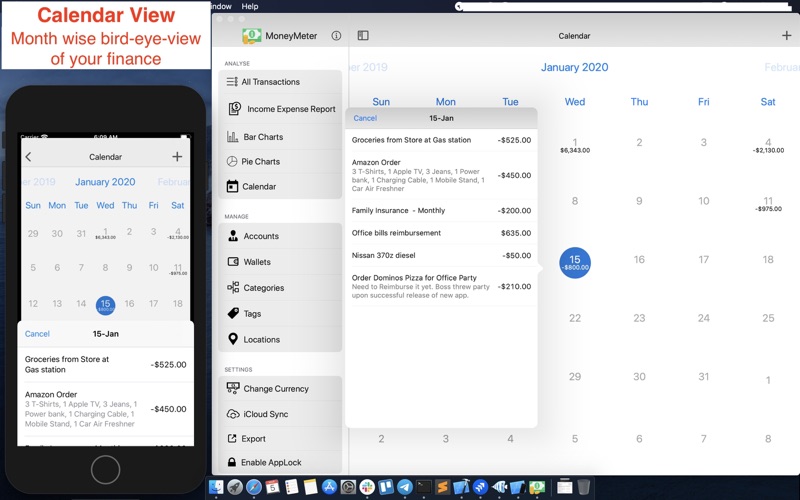This screenshot has width=800, height=500.
Task: Open the Help menu in the menu bar
Action: click(250, 6)
